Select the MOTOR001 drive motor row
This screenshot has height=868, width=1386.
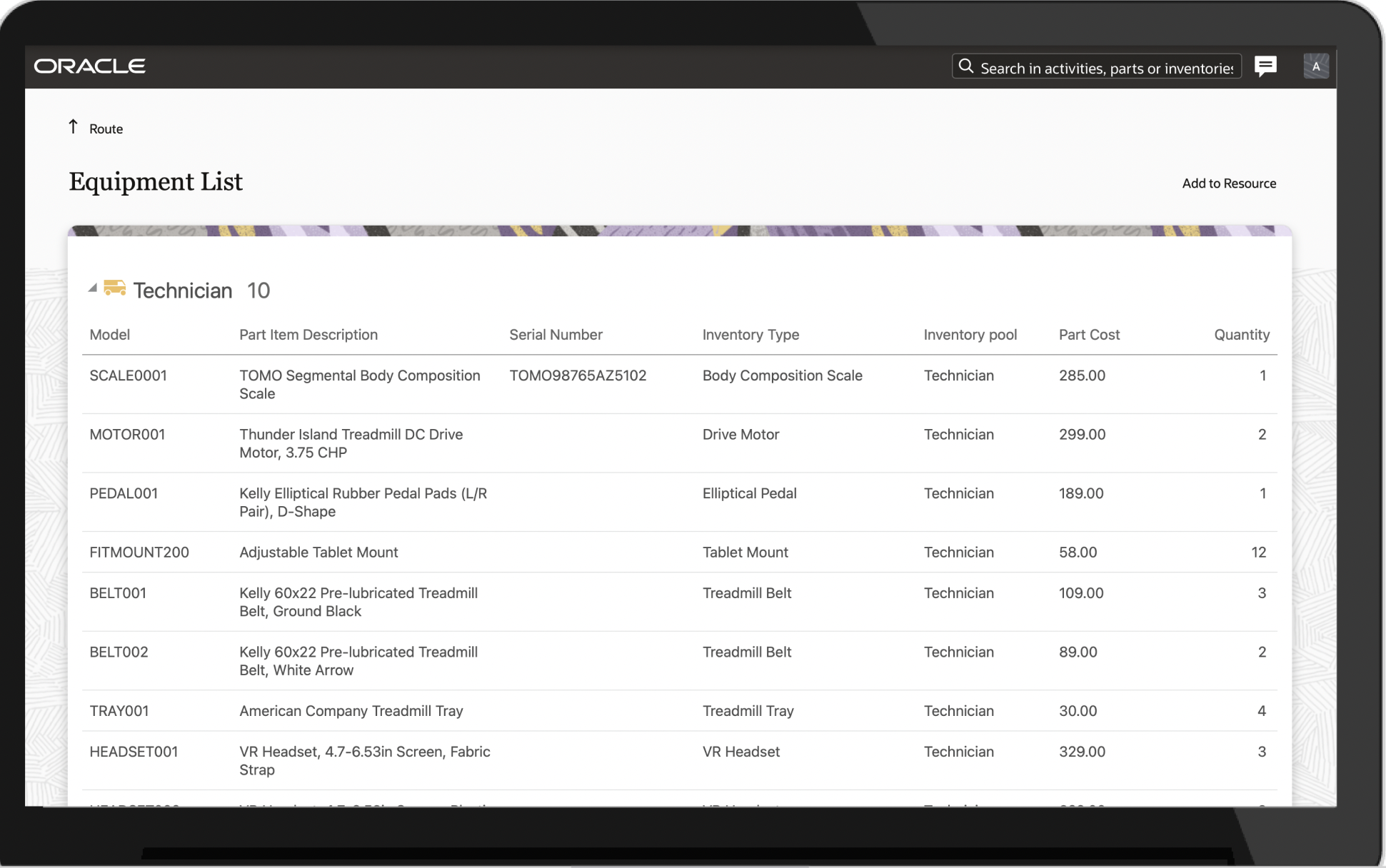(127, 435)
